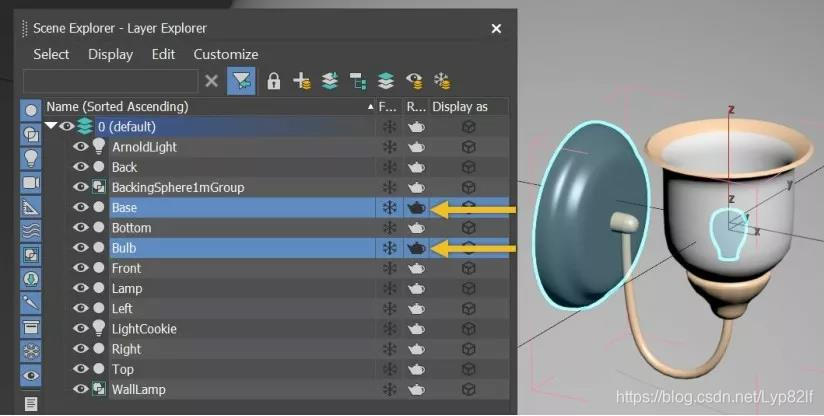Image resolution: width=824 pixels, height=416 pixels.
Task: Click the Frozen column header
Action: coord(389,107)
